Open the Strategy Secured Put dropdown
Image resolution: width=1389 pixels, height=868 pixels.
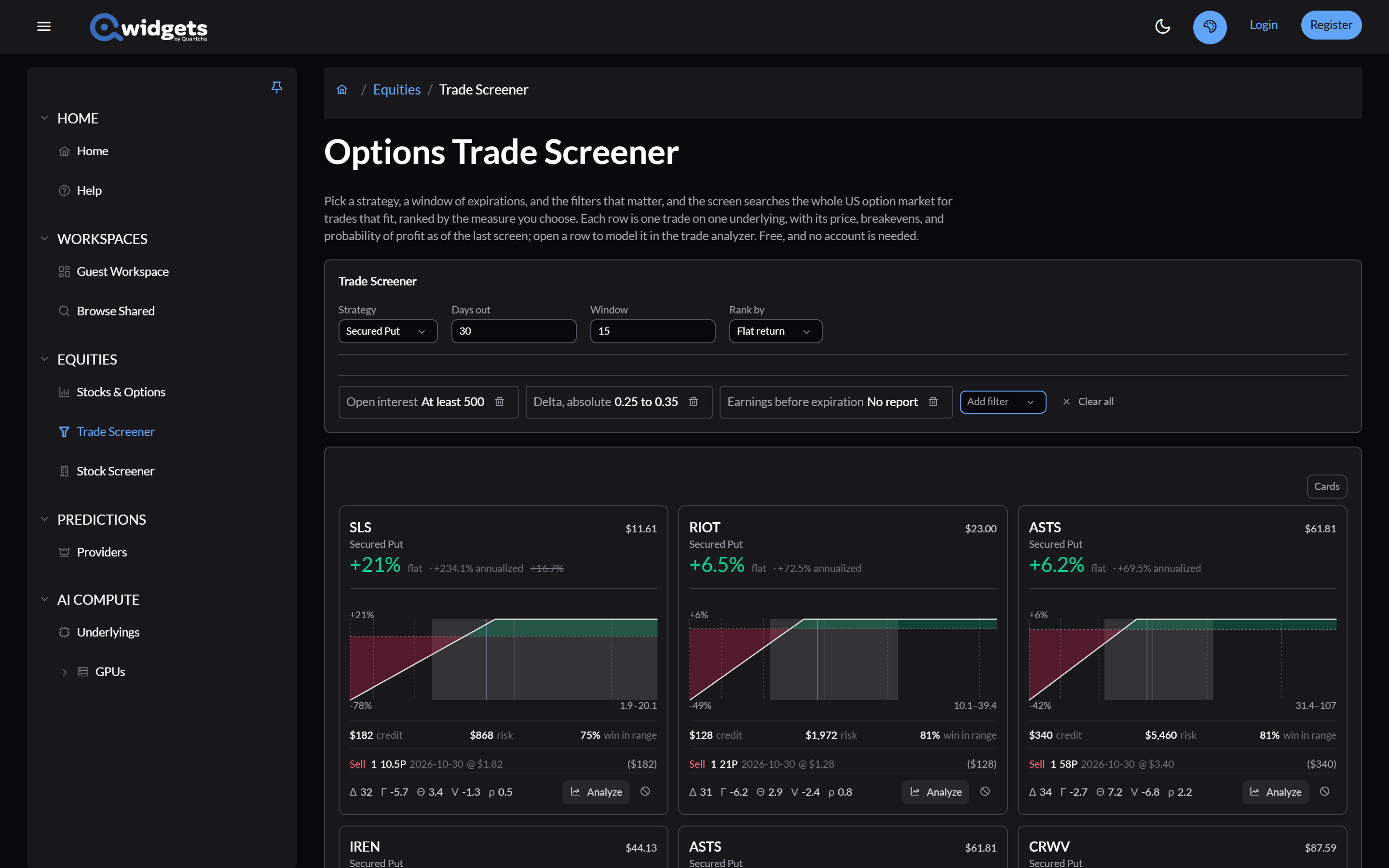(387, 331)
